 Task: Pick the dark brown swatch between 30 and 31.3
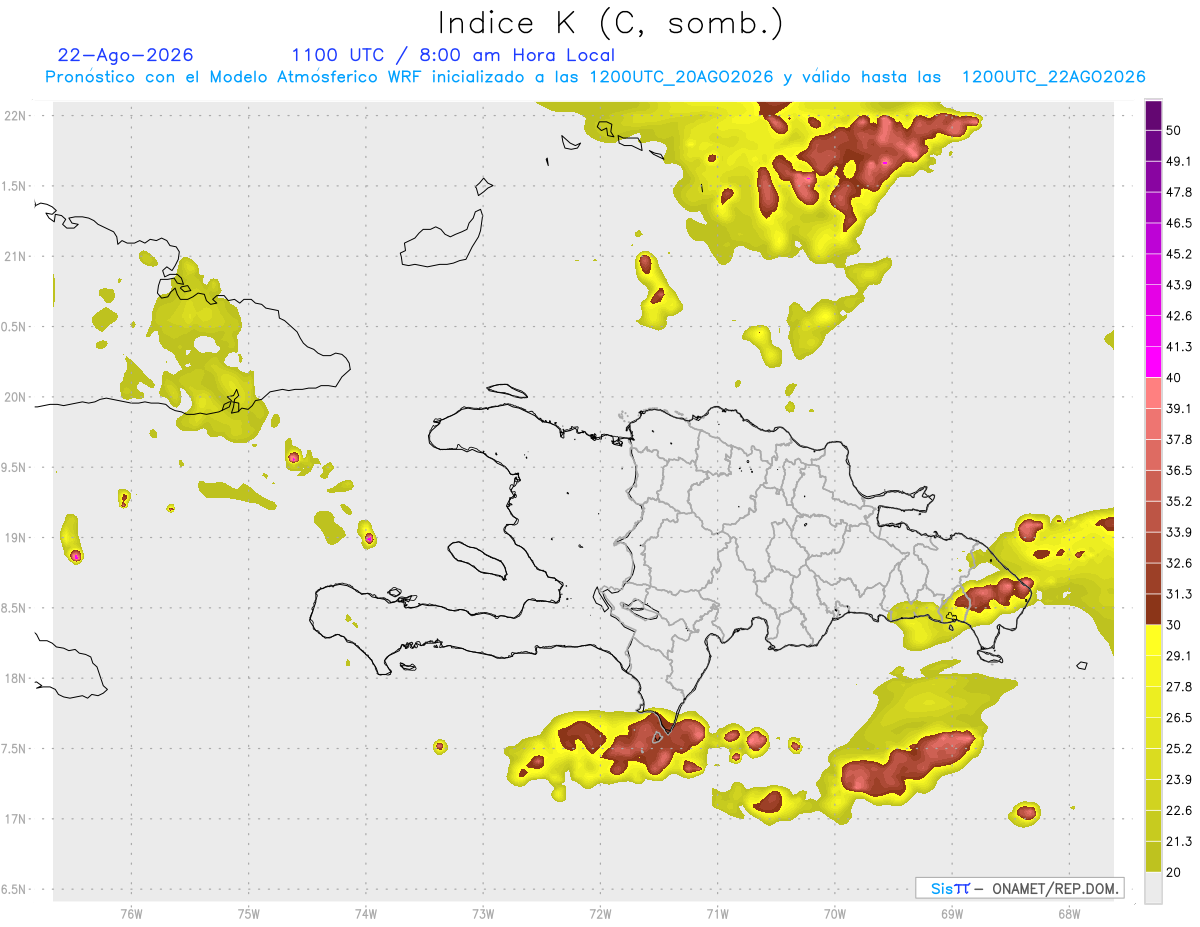pyautogui.click(x=1154, y=610)
